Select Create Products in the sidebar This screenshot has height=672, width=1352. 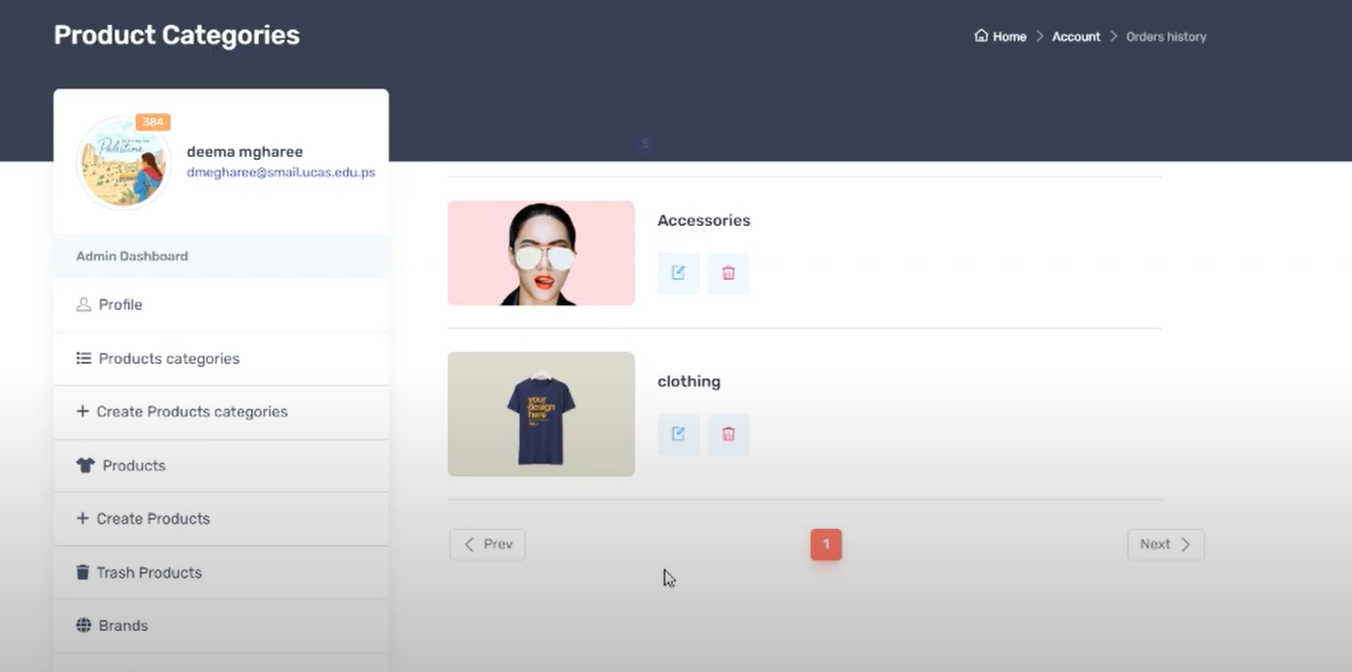[221, 519]
